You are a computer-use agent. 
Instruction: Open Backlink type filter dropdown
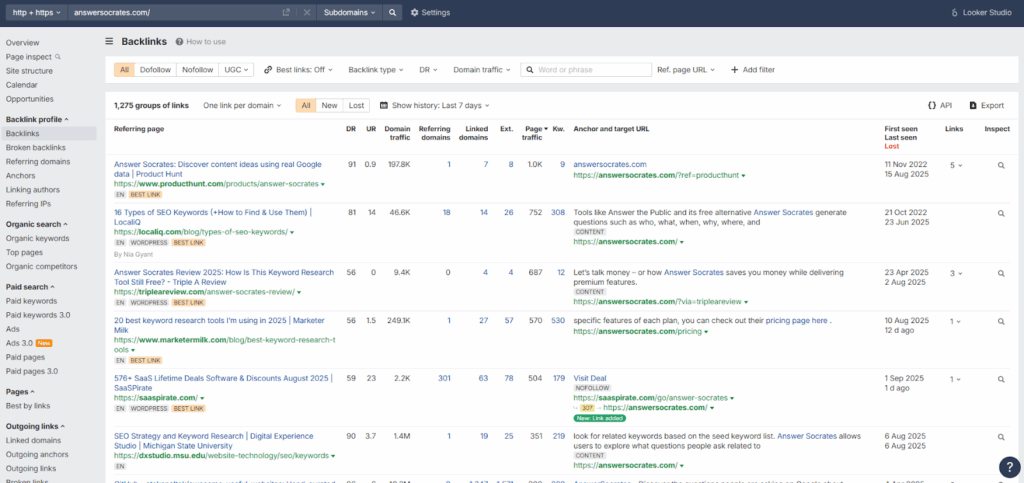coord(376,70)
